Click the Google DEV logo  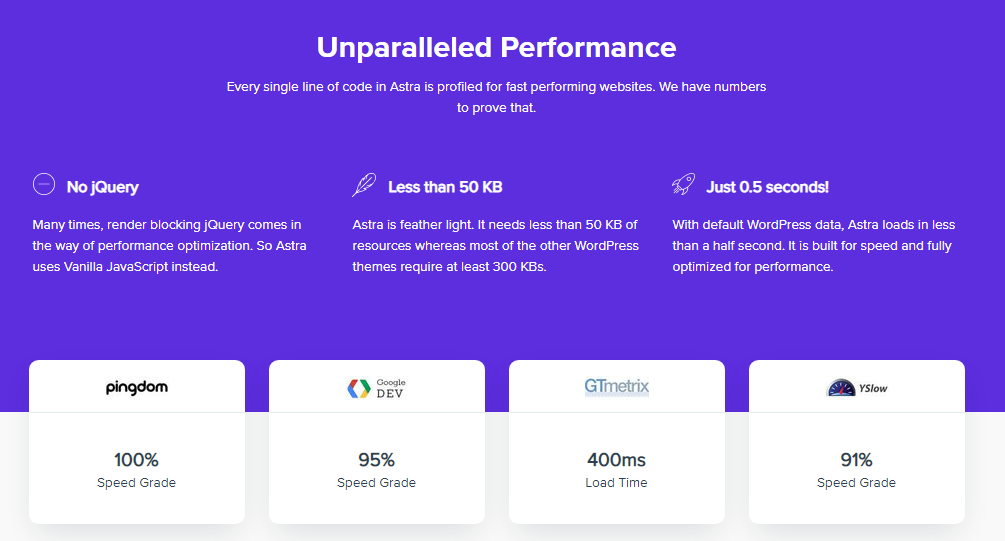coord(376,389)
